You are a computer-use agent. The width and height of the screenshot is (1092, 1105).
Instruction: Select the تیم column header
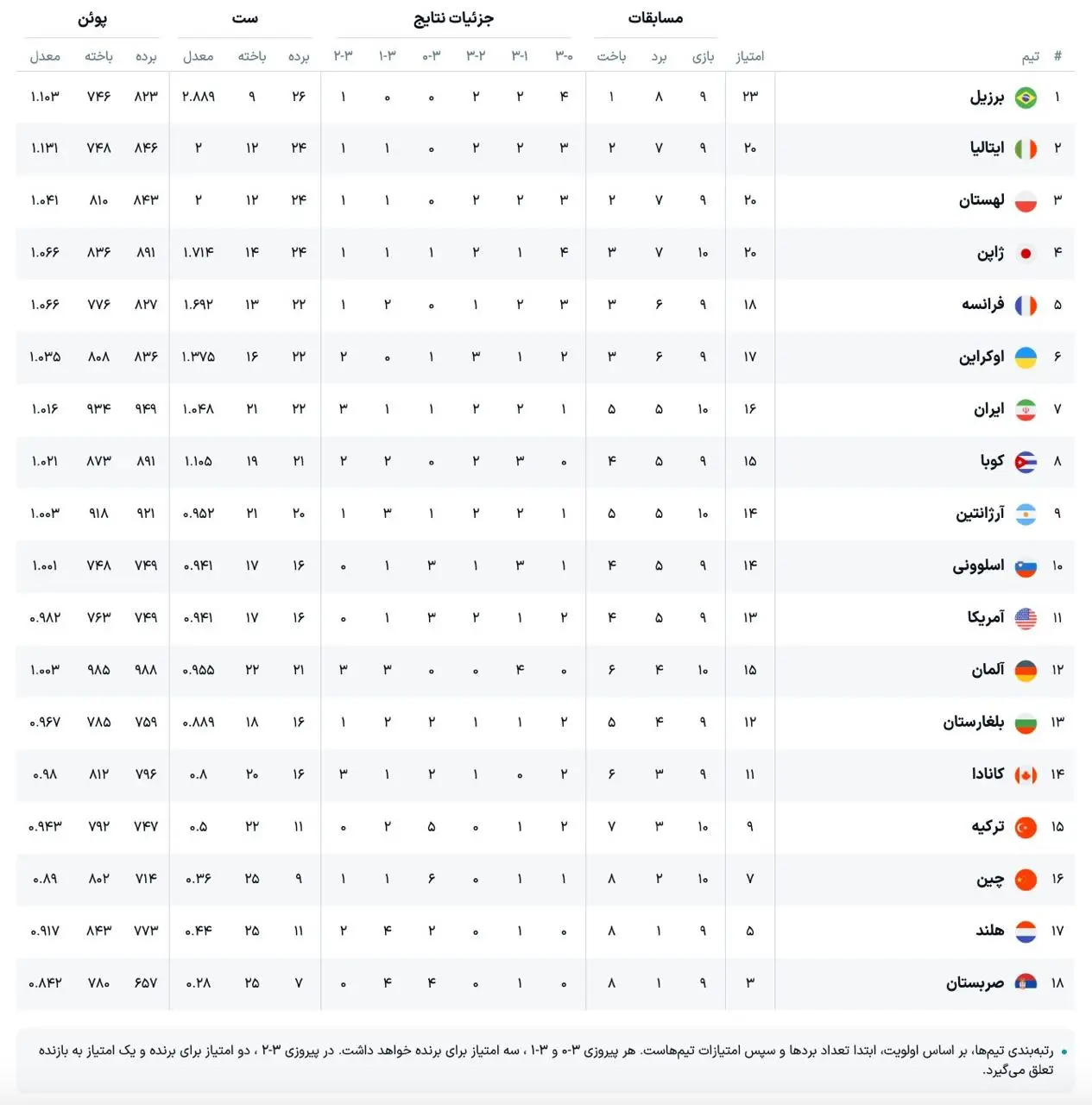(1031, 56)
